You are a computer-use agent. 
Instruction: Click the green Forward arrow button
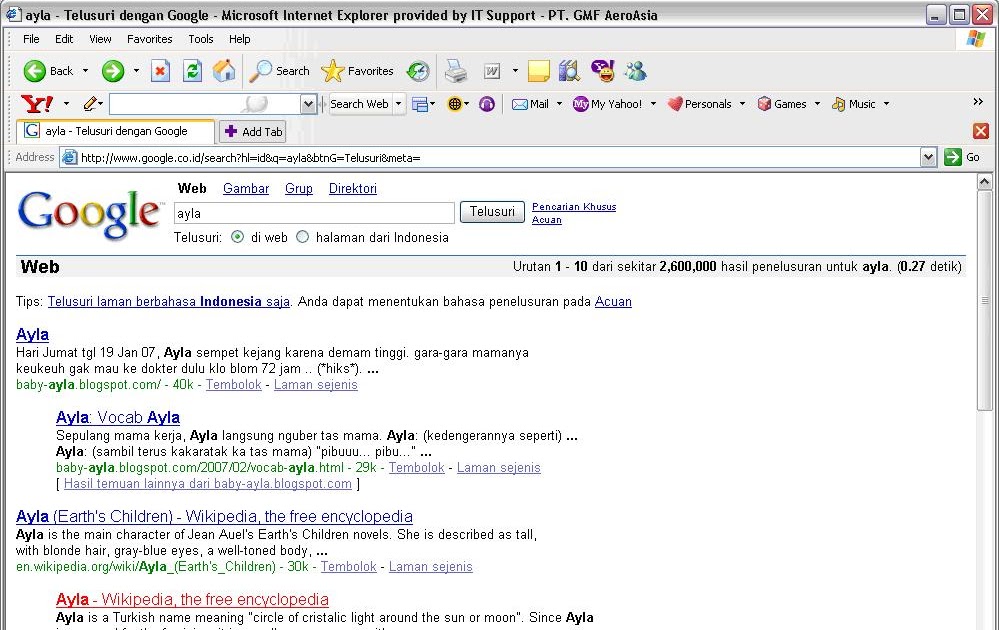pos(113,71)
